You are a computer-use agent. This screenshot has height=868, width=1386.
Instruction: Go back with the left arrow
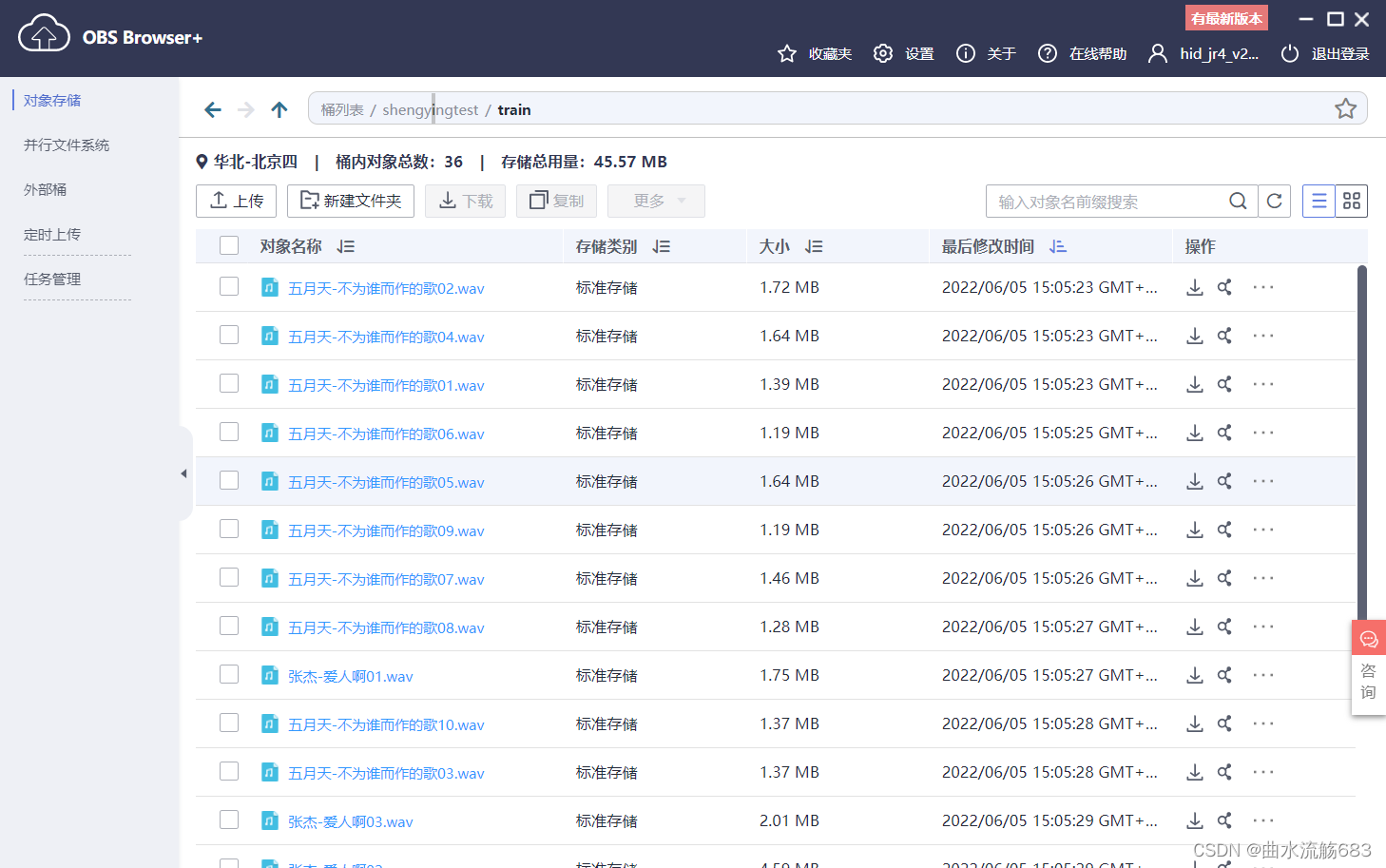click(213, 109)
